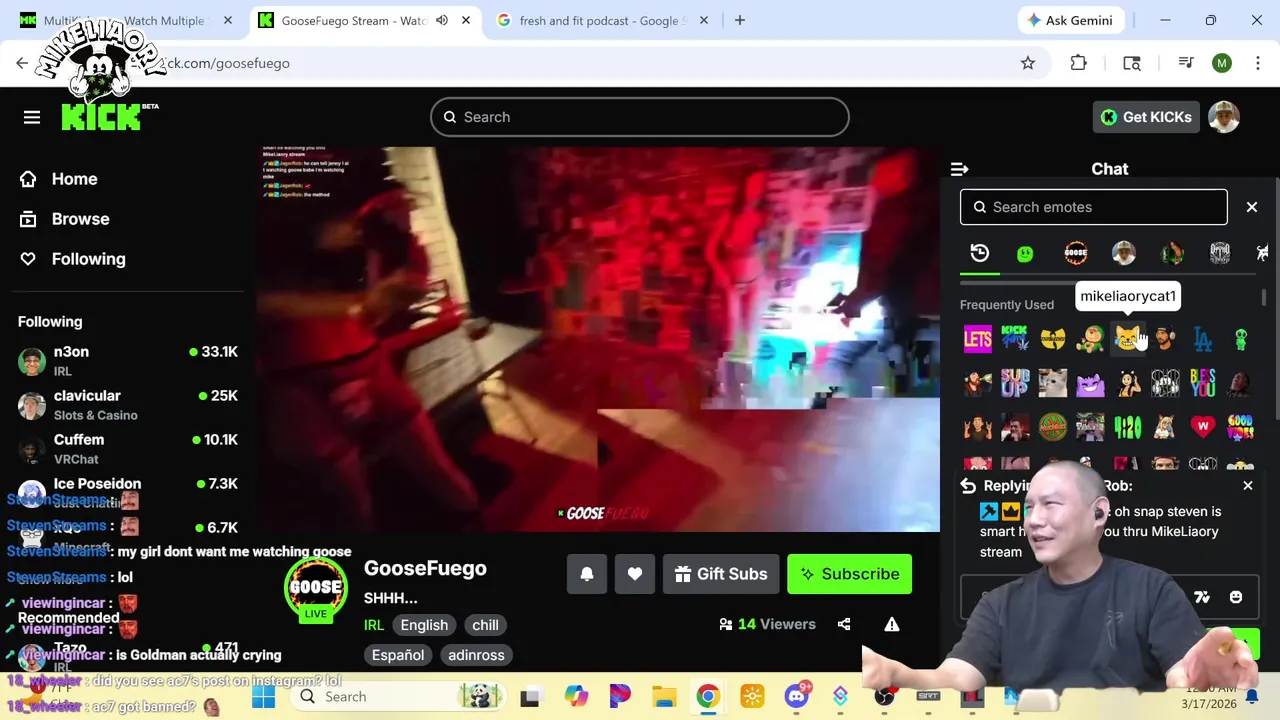Toggle notification bell for GooseFuego
This screenshot has height=720, width=1280.
coord(587,574)
